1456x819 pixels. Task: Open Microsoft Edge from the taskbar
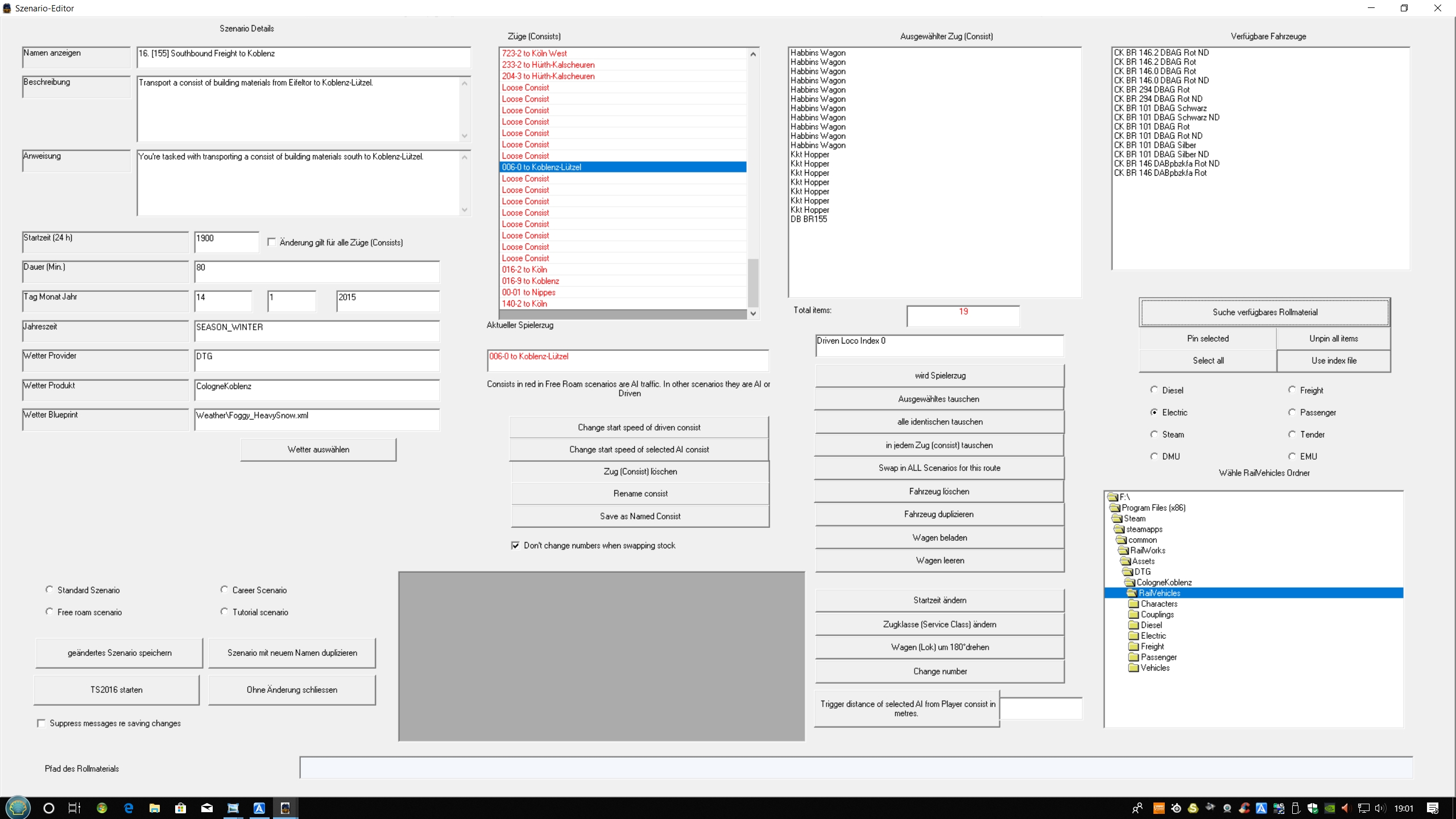(129, 808)
